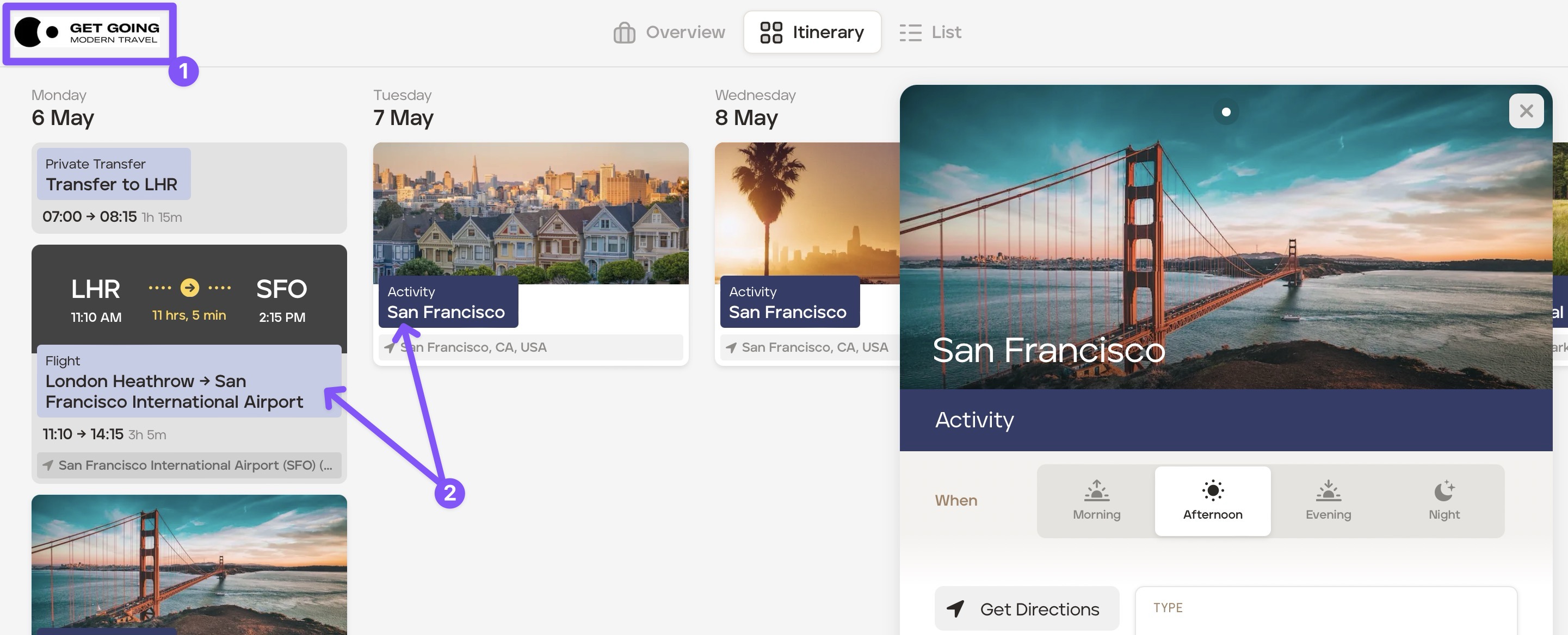Choose Night as the time
1568x635 pixels.
tap(1443, 501)
